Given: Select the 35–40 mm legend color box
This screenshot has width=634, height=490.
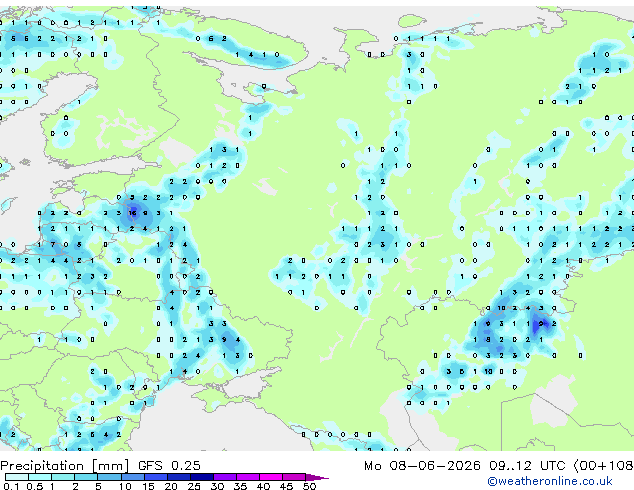Looking at the screenshot, I should pyautogui.click(x=248, y=477).
